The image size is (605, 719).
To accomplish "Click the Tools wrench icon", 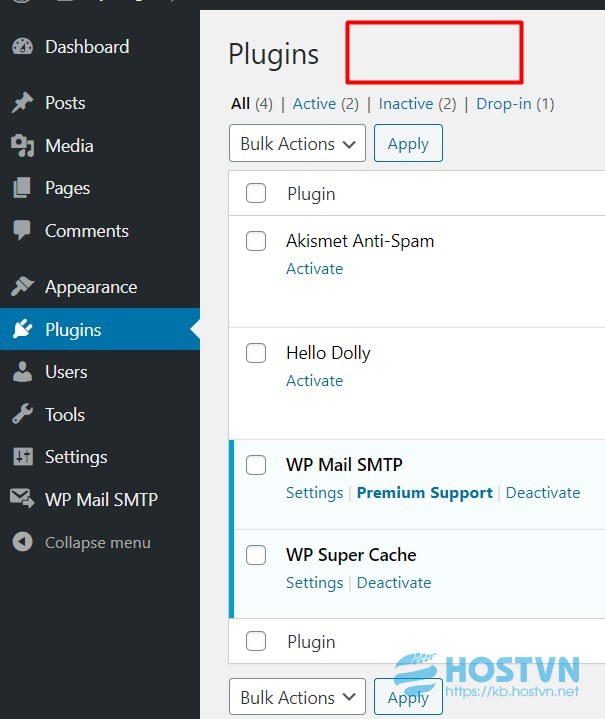I will tap(22, 414).
